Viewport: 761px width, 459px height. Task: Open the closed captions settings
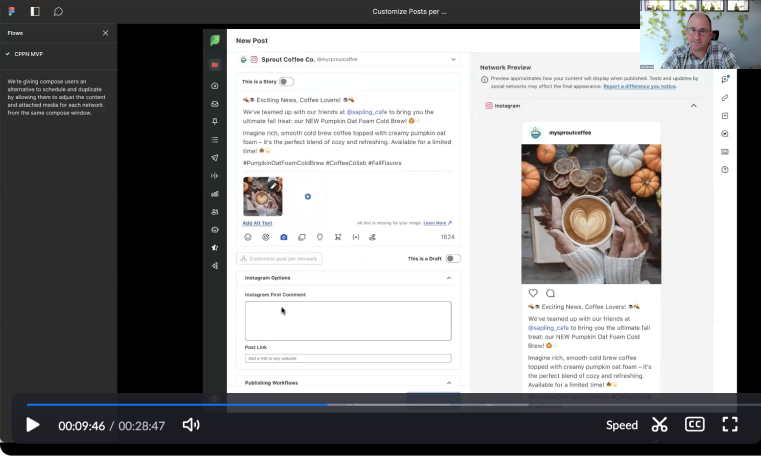(694, 425)
